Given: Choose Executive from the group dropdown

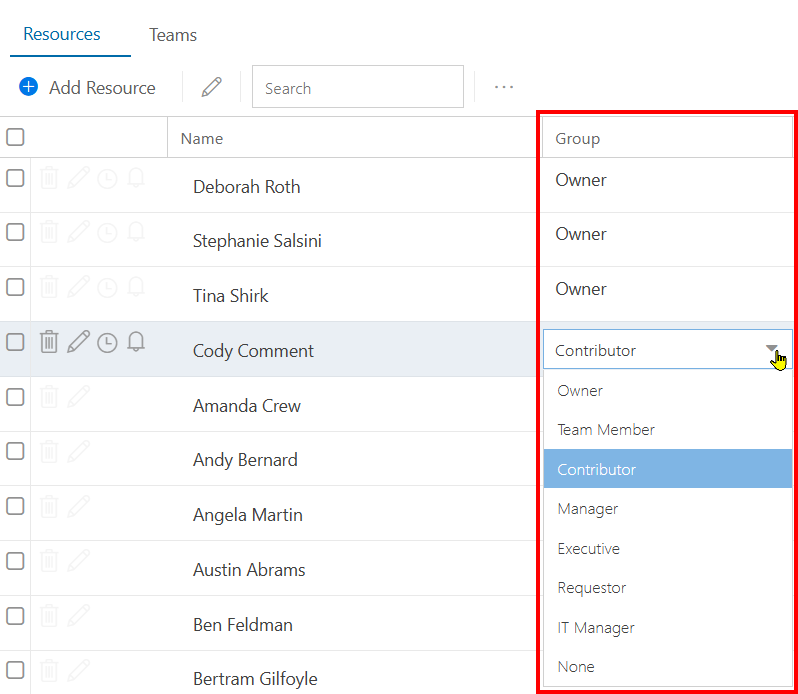Looking at the screenshot, I should click(x=668, y=548).
